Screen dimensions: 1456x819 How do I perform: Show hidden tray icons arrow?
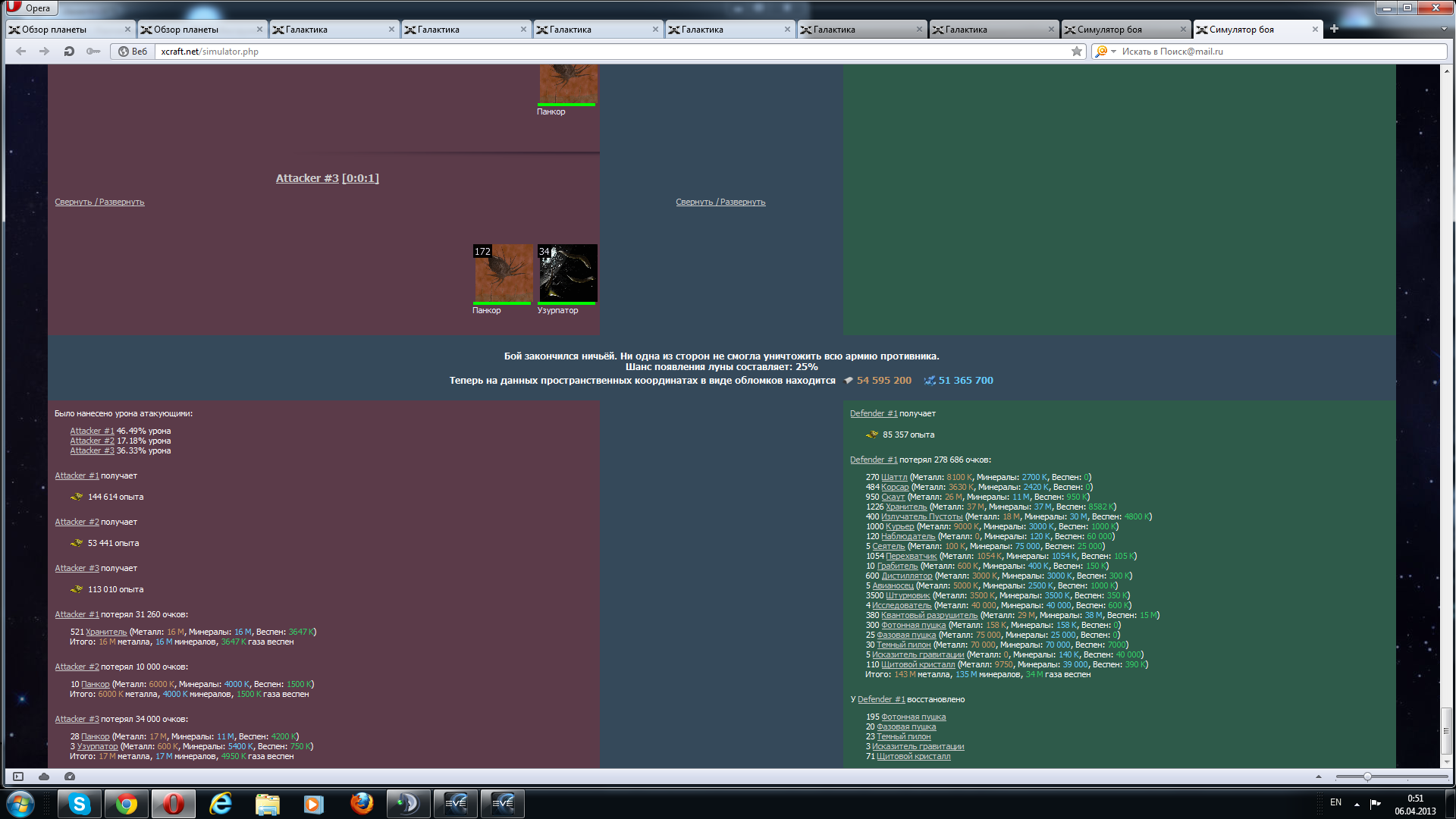[1357, 804]
